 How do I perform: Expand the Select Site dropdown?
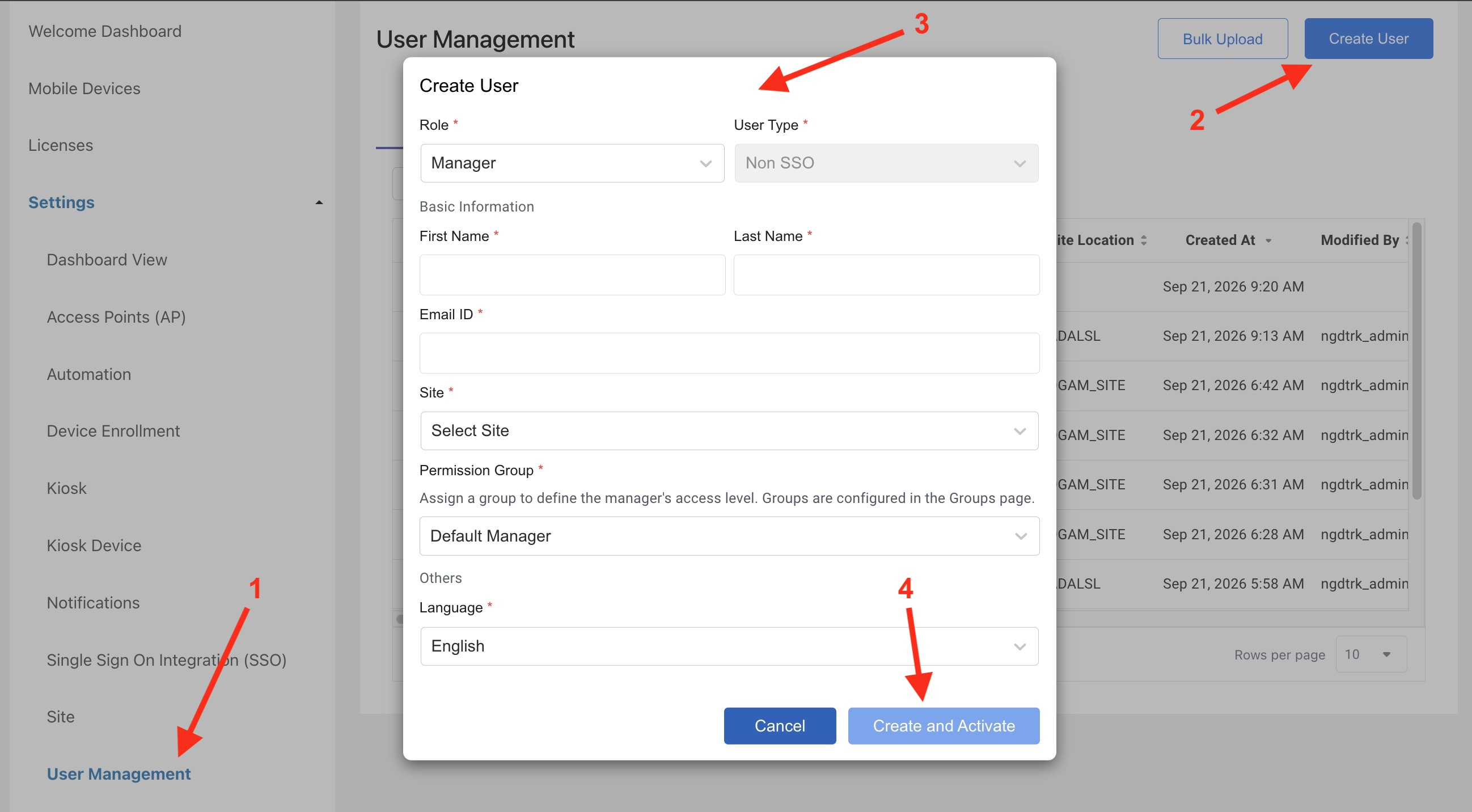tap(729, 430)
